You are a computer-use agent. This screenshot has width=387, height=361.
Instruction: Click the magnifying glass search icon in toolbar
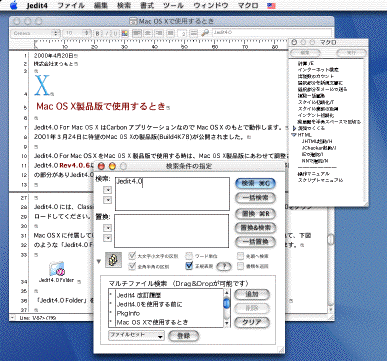pyautogui.click(x=205, y=33)
